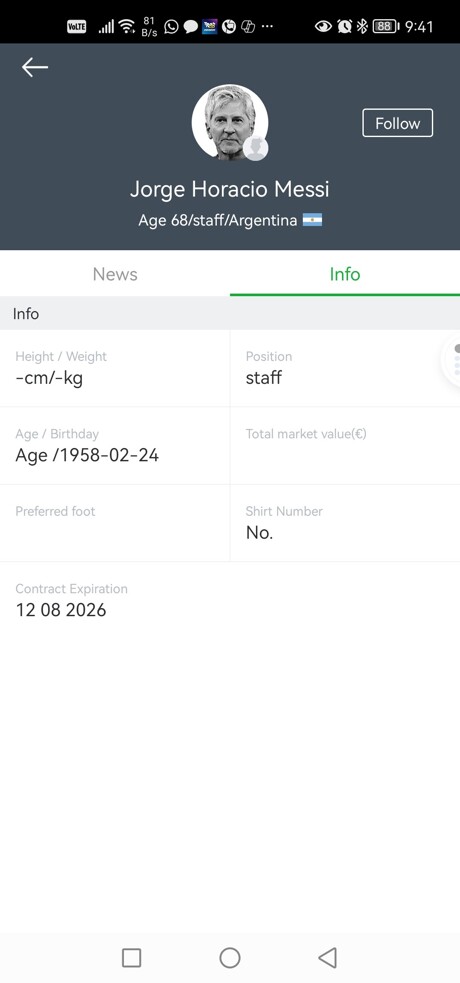Tap the Android back triangle button
Screen dimensions: 460x983
tap(328, 957)
